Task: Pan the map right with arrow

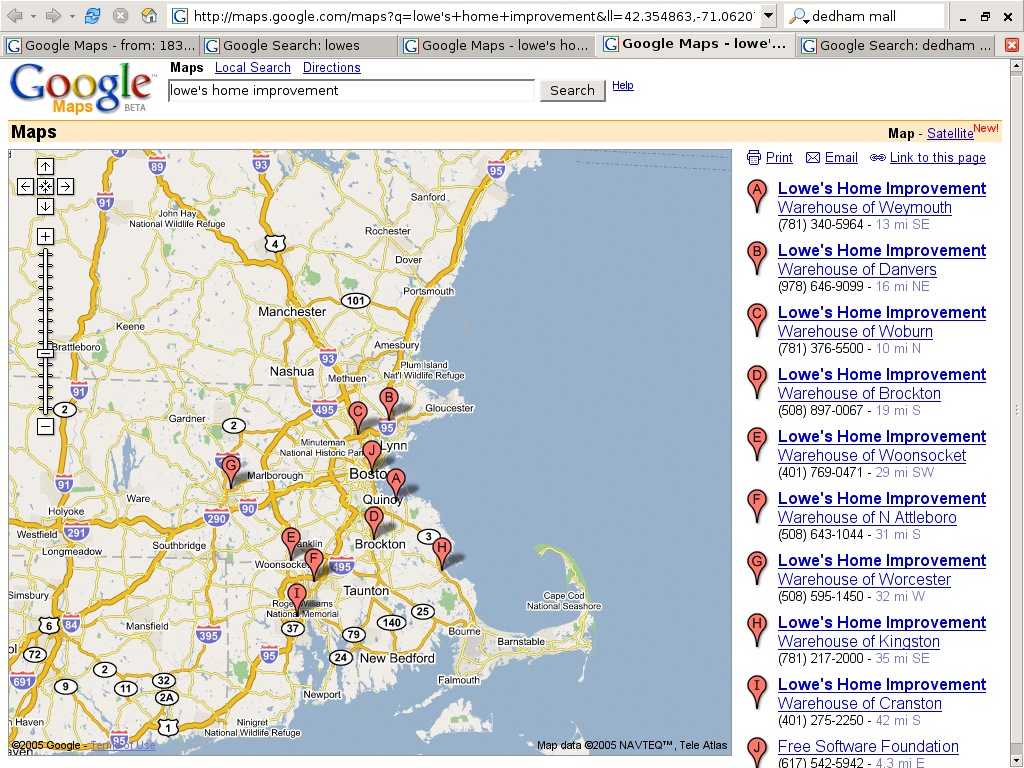Action: click(65, 186)
